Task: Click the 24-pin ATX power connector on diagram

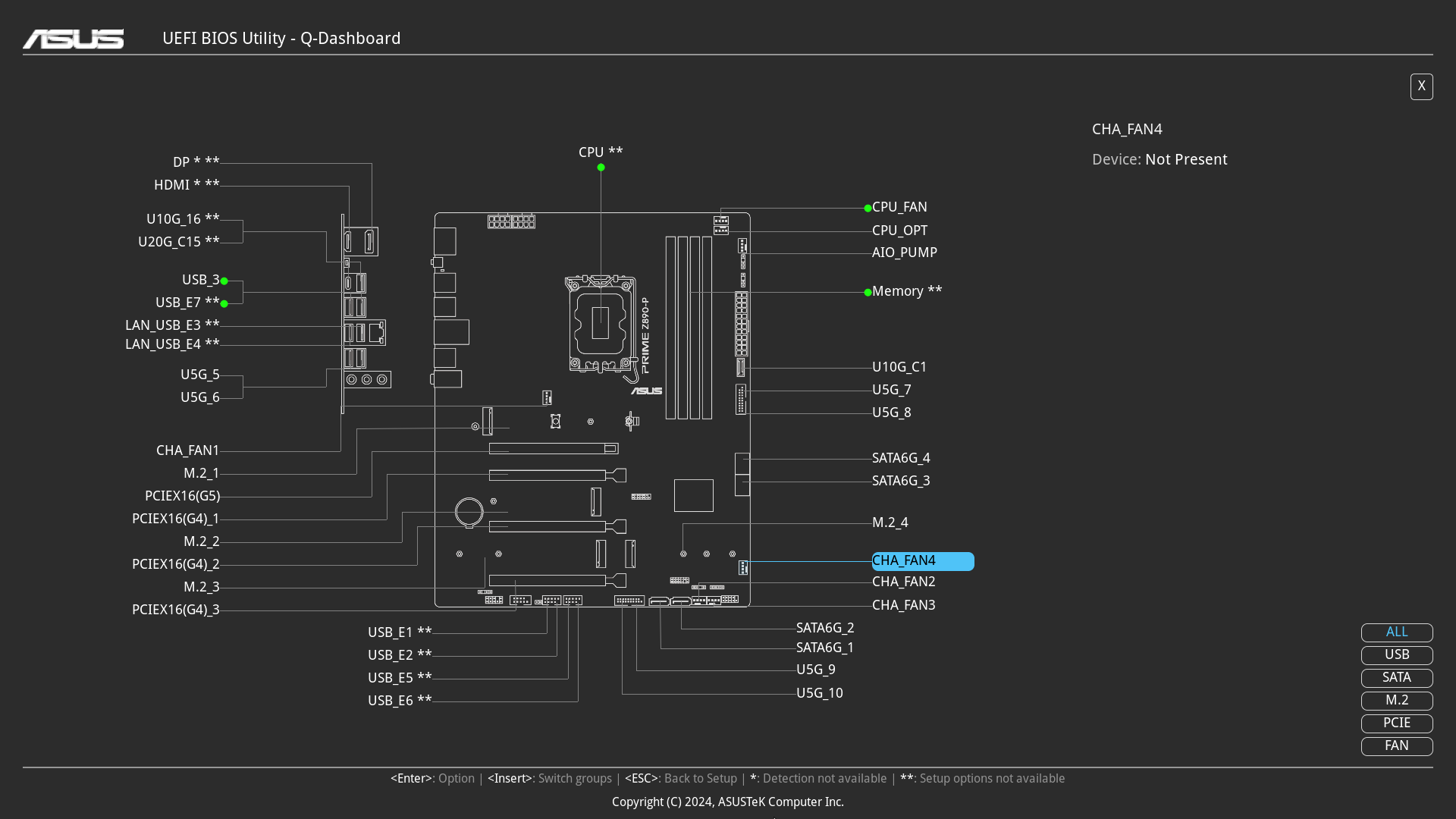Action: point(742,324)
